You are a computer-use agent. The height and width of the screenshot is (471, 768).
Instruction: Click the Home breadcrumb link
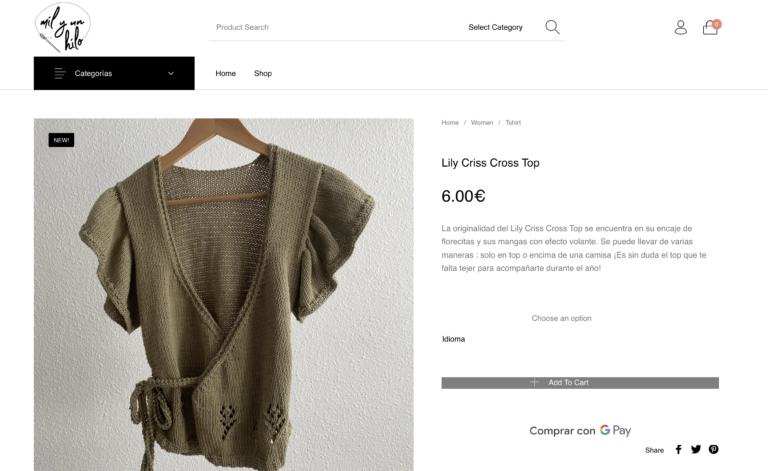(x=450, y=122)
